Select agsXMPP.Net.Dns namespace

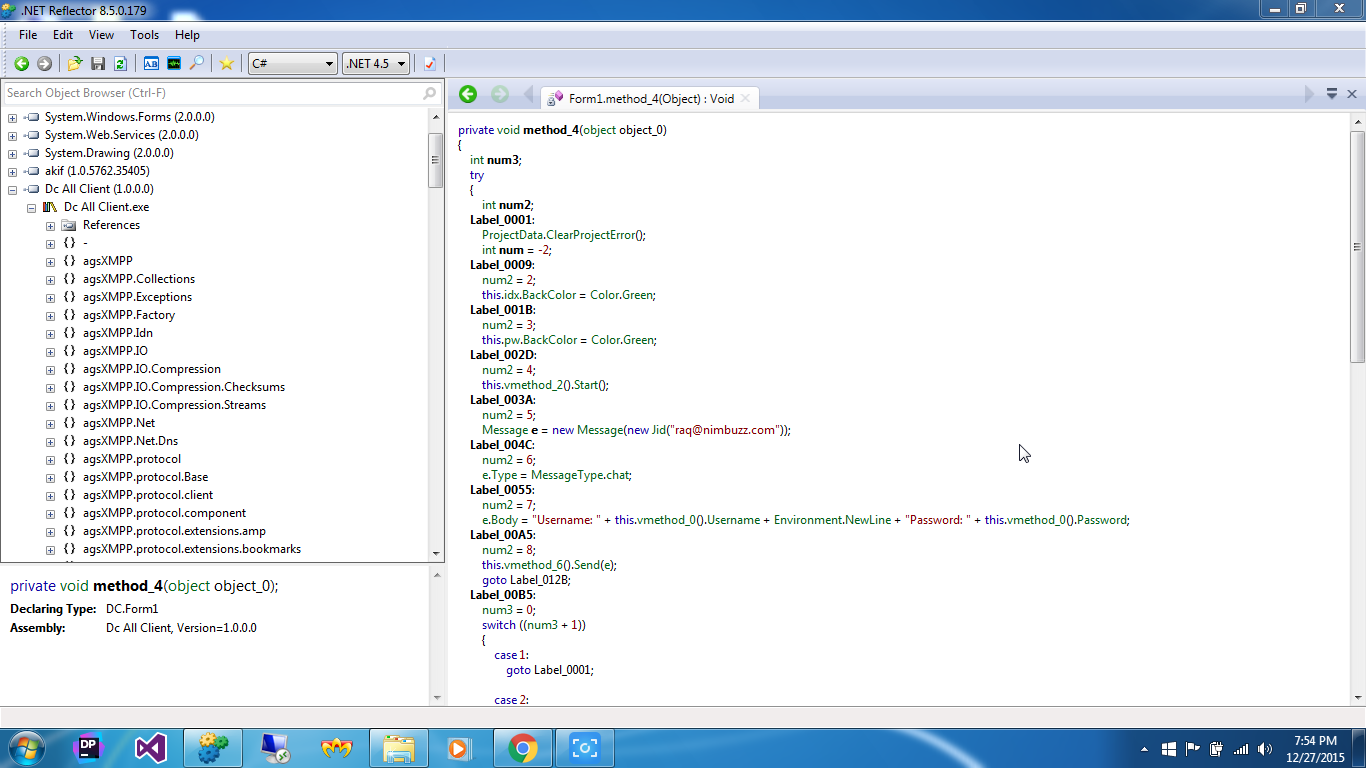130,441
